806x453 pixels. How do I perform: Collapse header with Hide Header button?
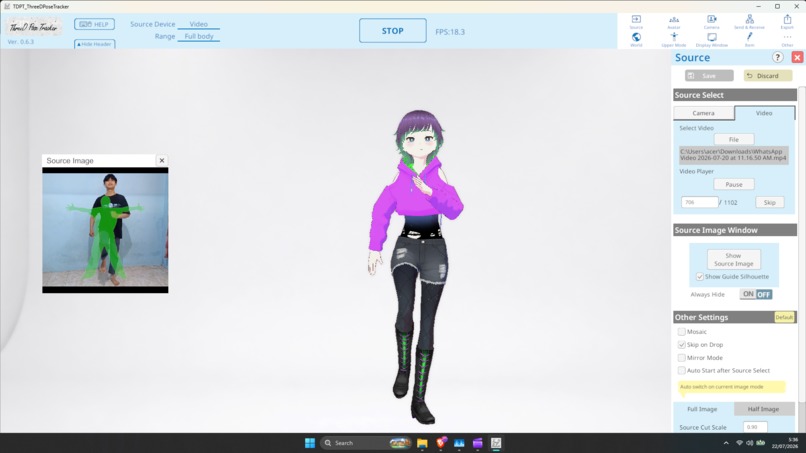pyautogui.click(x=95, y=44)
